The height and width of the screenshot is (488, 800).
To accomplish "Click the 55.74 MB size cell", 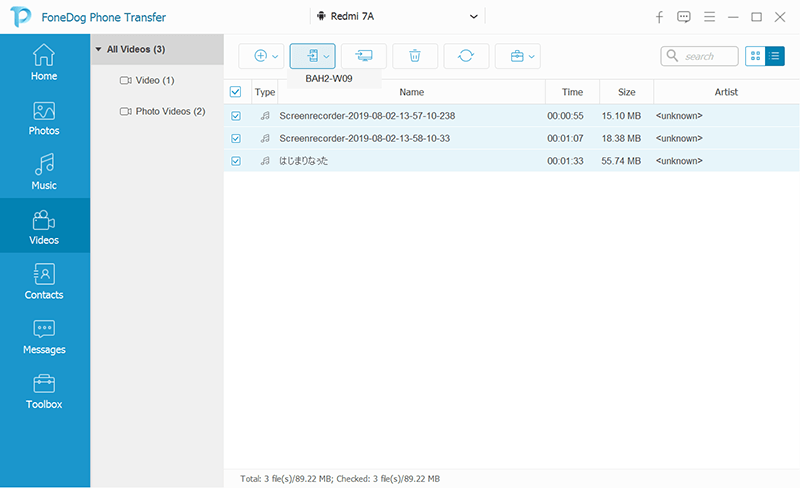I will coord(621,161).
